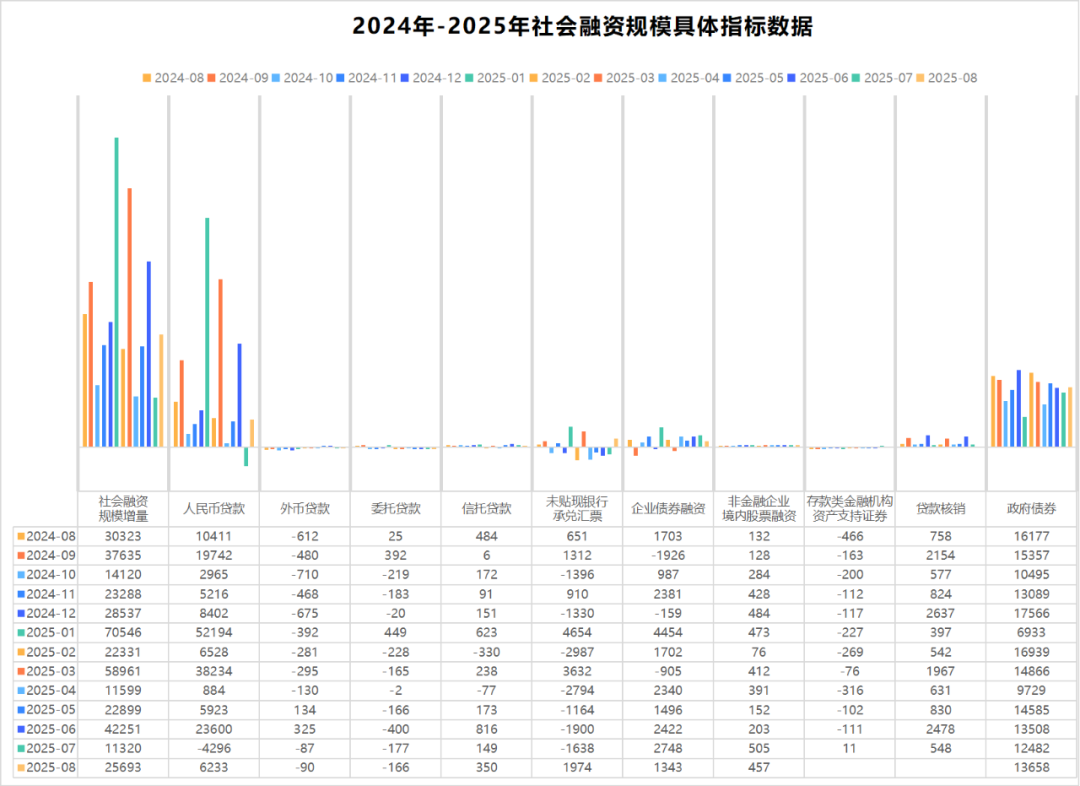Click the value 70546 in the table
Screen dimensions: 1080x786
[x=125, y=632]
